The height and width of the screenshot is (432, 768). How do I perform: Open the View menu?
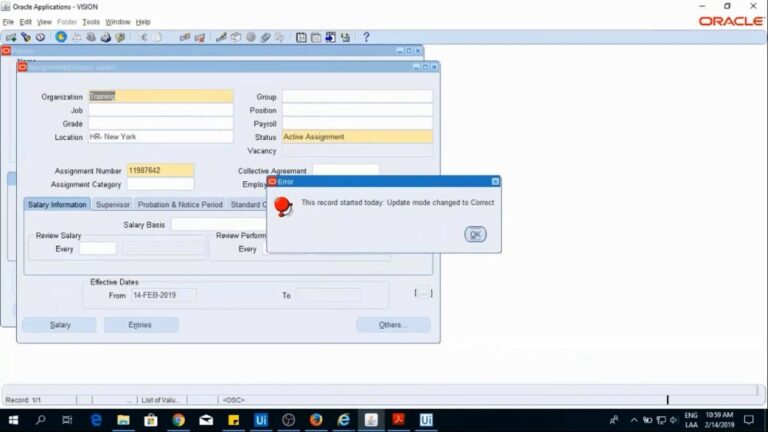[44, 22]
